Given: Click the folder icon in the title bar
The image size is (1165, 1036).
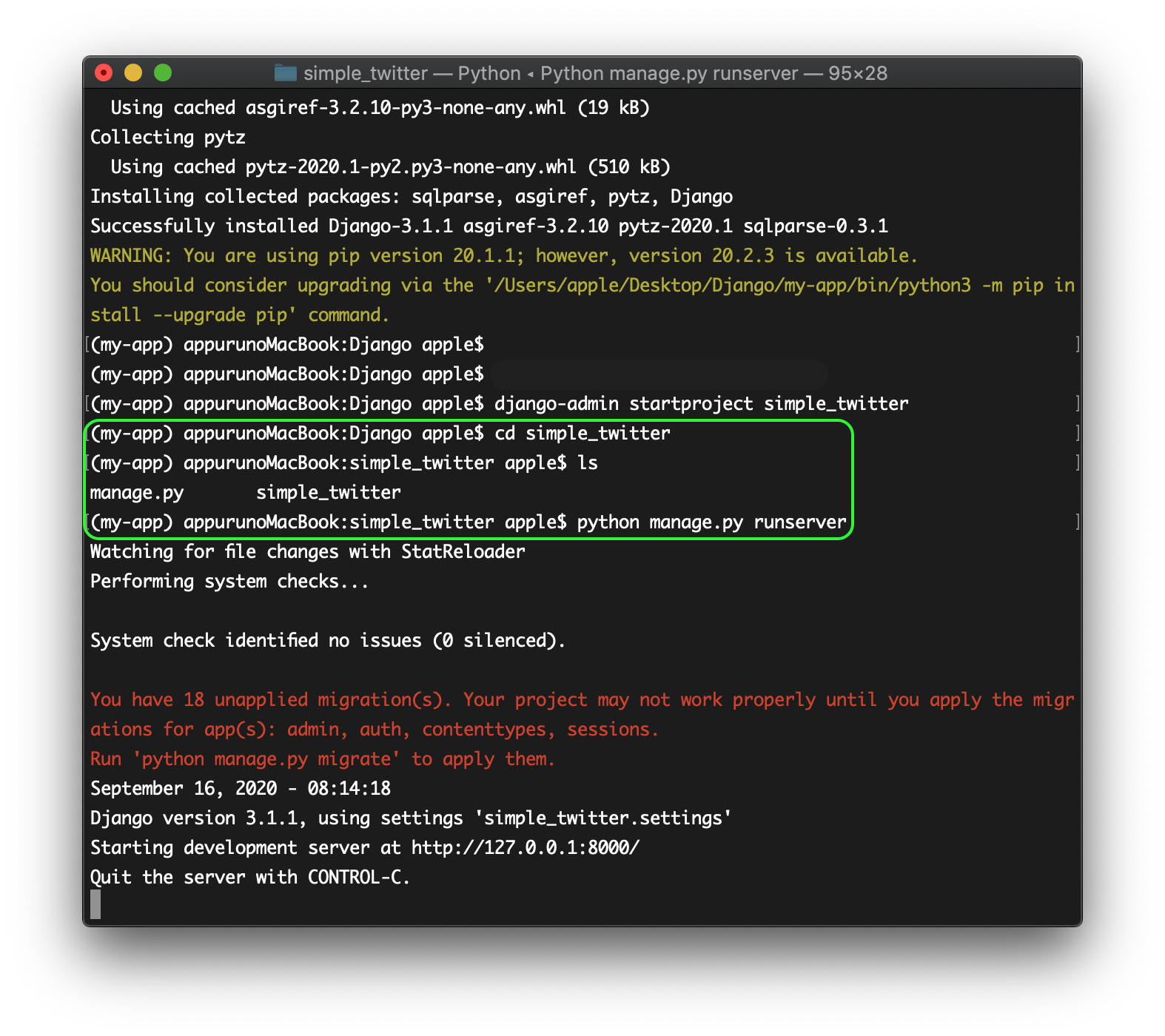Looking at the screenshot, I should click(x=286, y=73).
